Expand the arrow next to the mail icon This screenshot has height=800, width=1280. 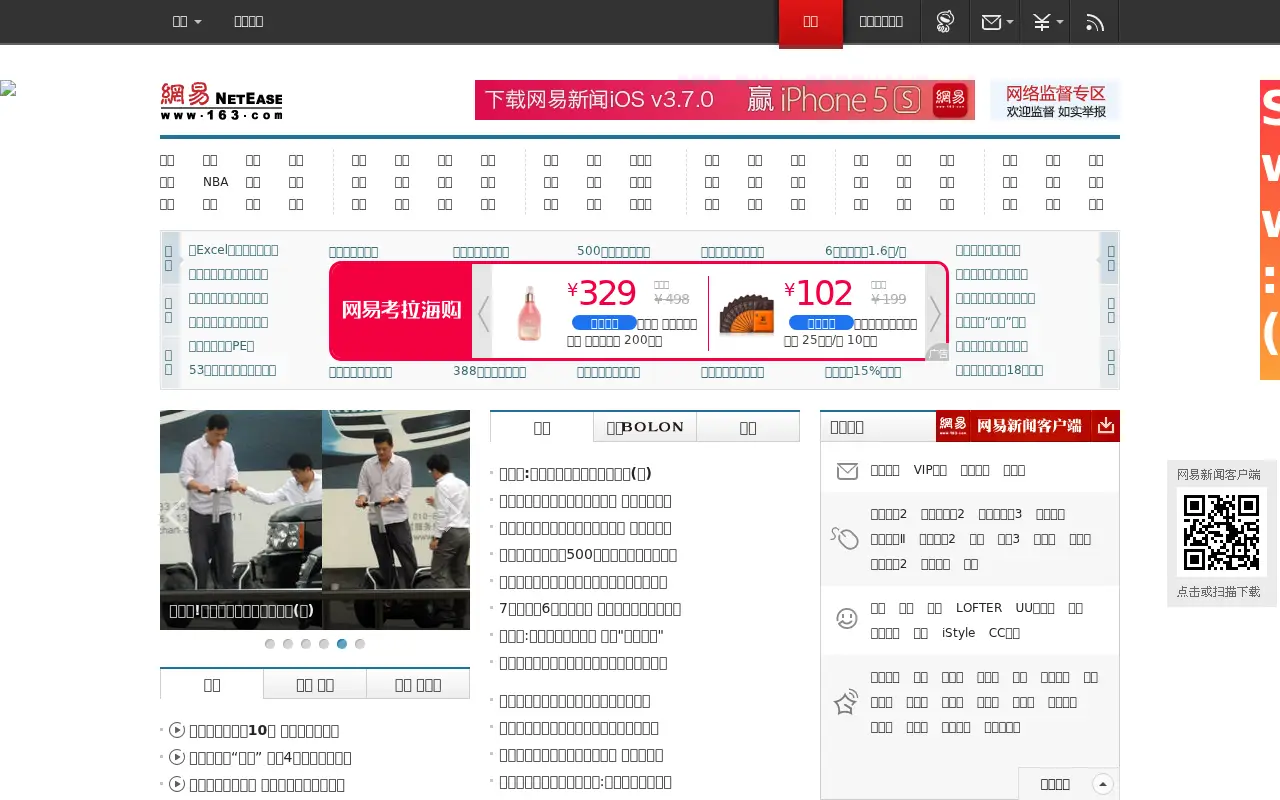pyautogui.click(x=1010, y=22)
